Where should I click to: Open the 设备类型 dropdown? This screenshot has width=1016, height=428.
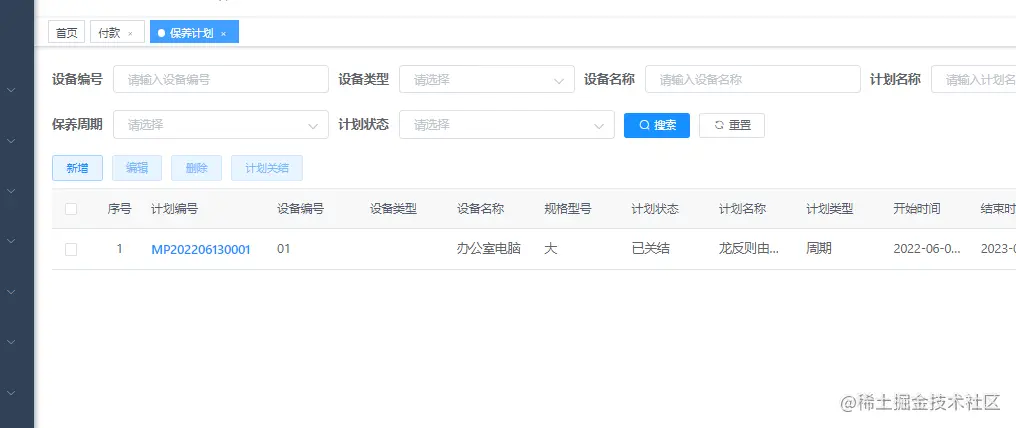pos(487,80)
